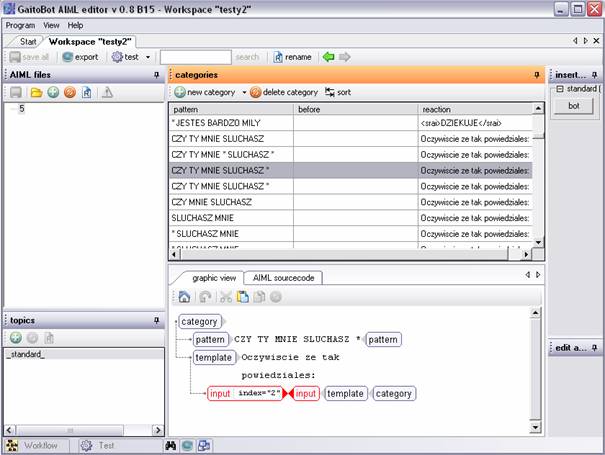Click the green back arrow

pos(328,57)
